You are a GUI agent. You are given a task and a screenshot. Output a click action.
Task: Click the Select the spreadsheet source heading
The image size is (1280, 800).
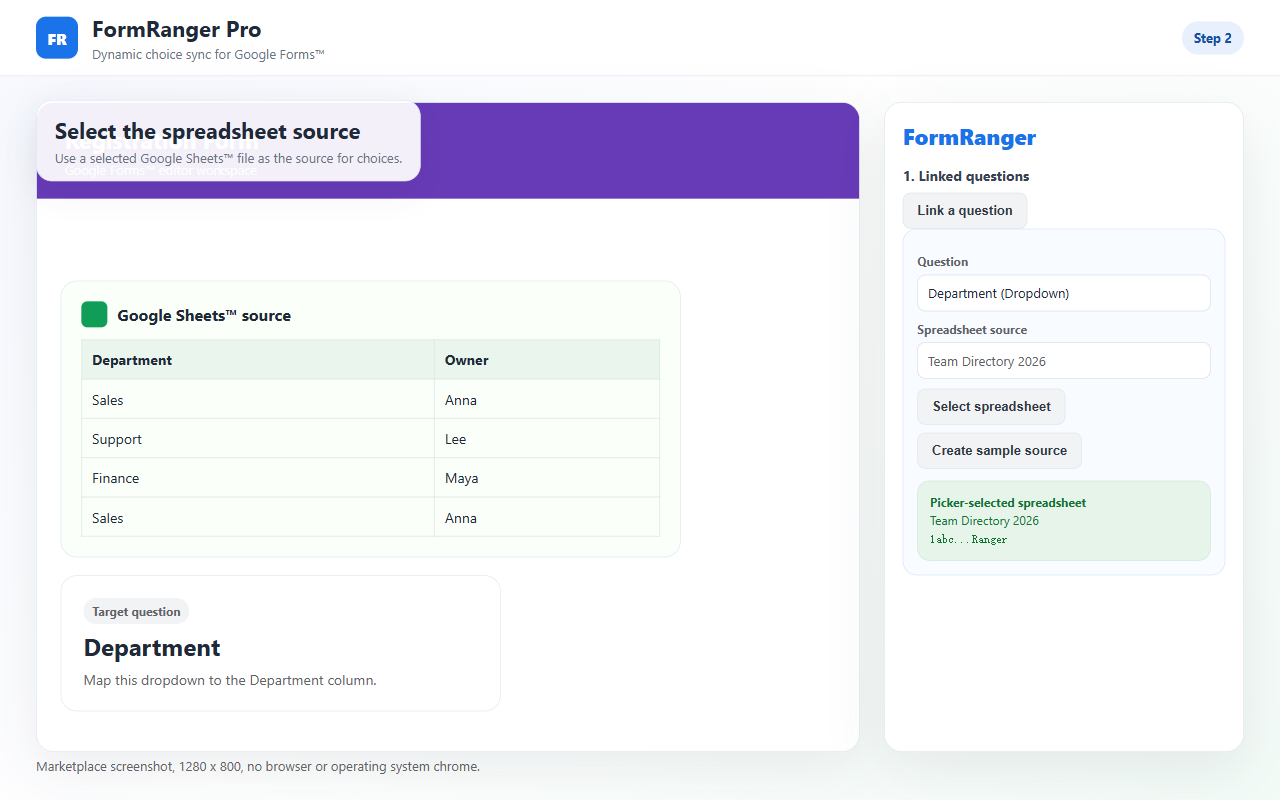coord(207,131)
